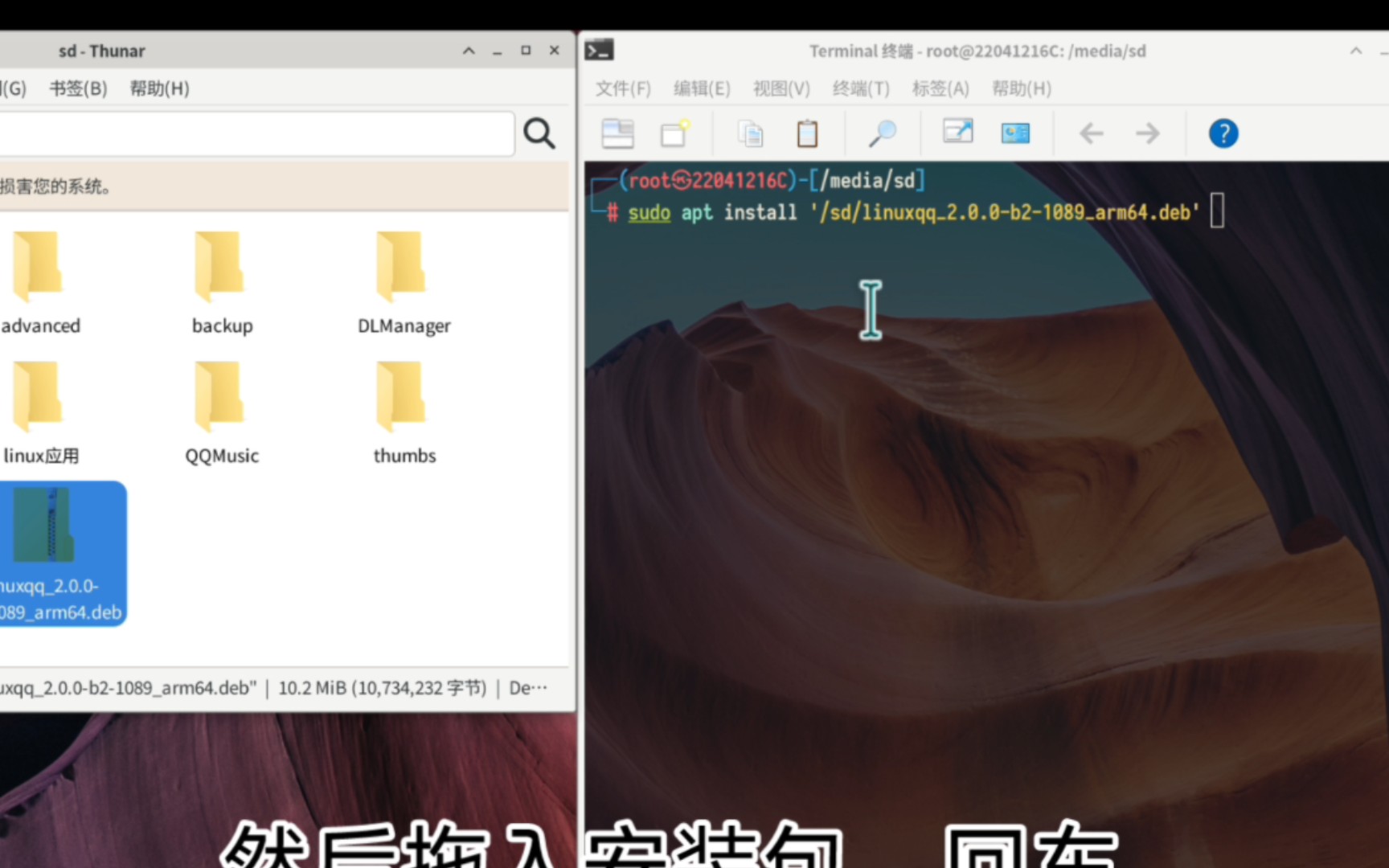Click the fullscreen icon in Terminal toolbar
Screen dimensions: 1389x868
point(957,132)
